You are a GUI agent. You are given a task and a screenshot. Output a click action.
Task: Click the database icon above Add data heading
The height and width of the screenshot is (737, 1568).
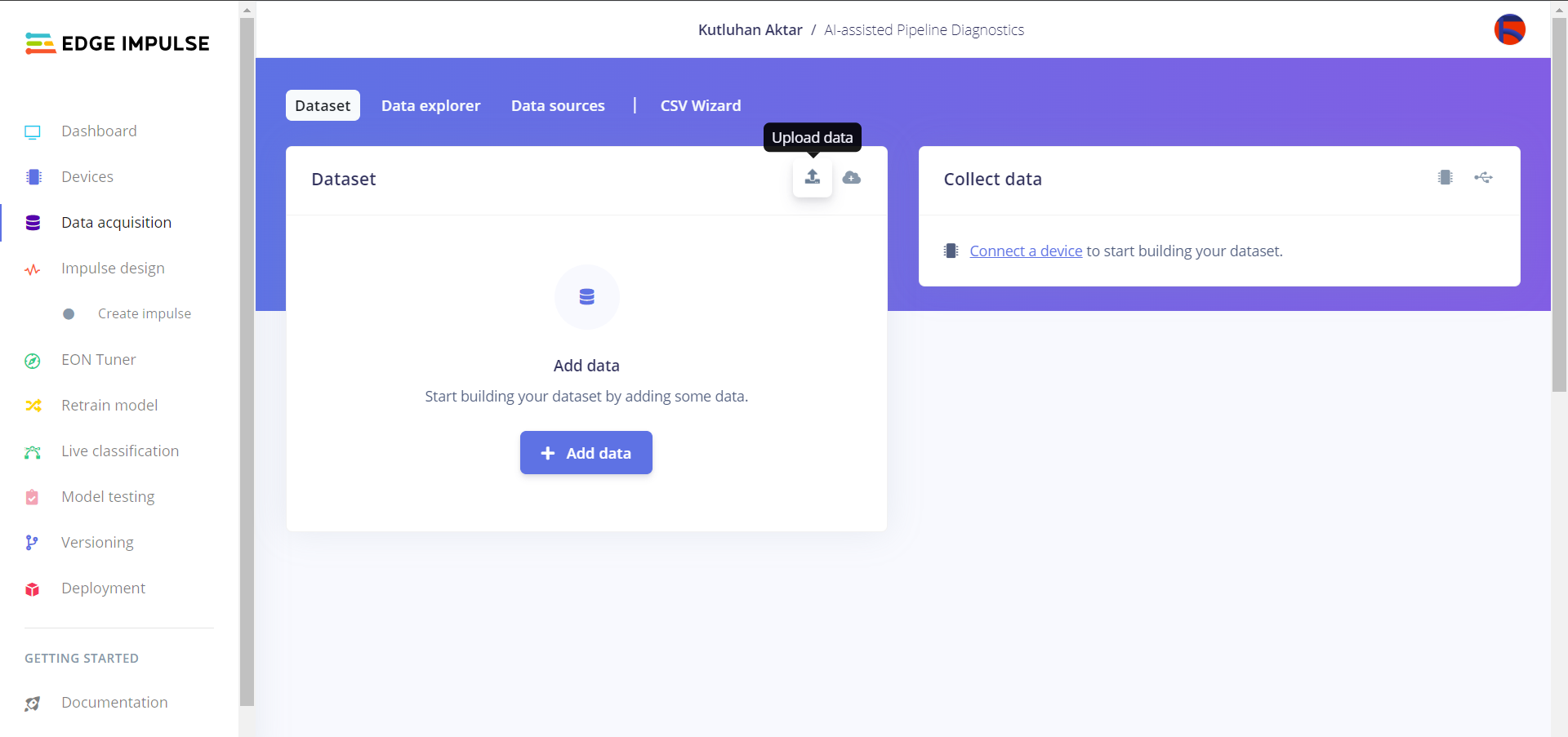pos(587,297)
